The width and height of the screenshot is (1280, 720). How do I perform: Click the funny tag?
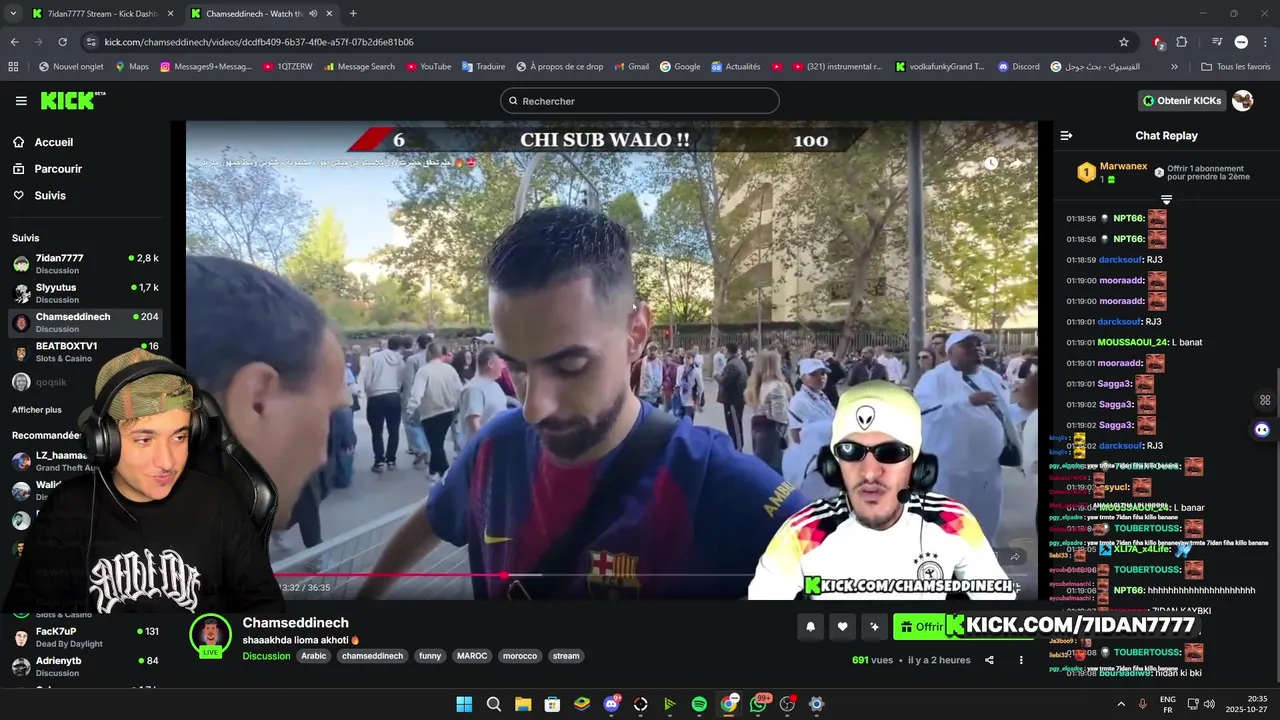click(x=430, y=656)
